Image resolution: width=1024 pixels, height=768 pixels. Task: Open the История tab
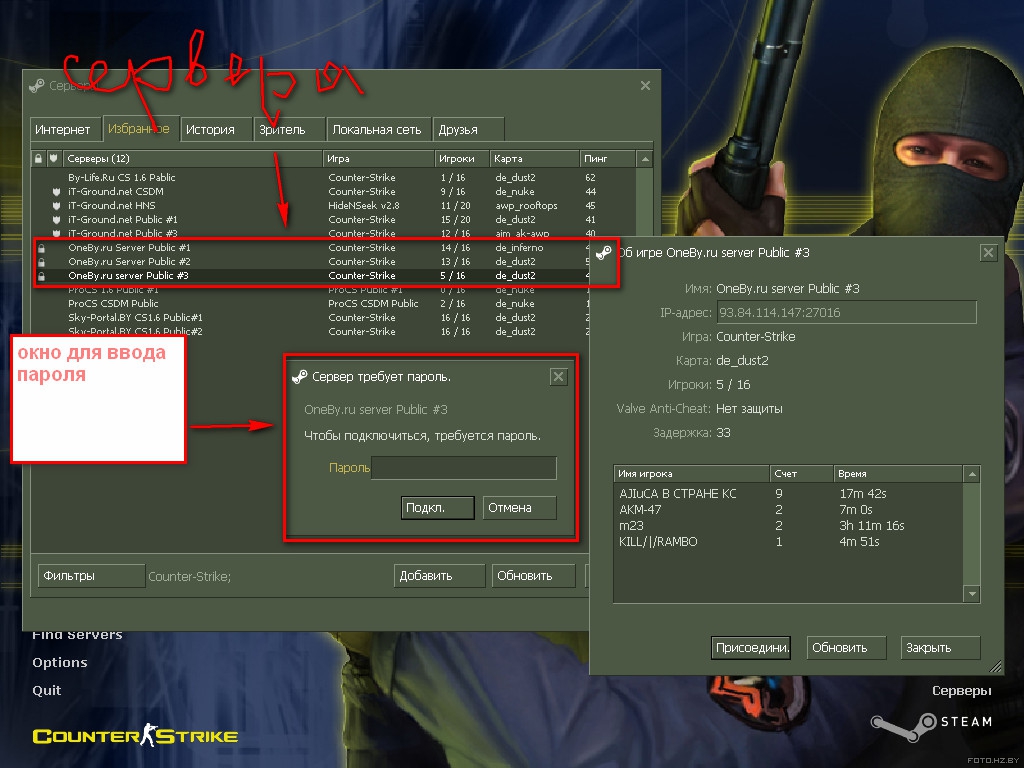coord(216,129)
